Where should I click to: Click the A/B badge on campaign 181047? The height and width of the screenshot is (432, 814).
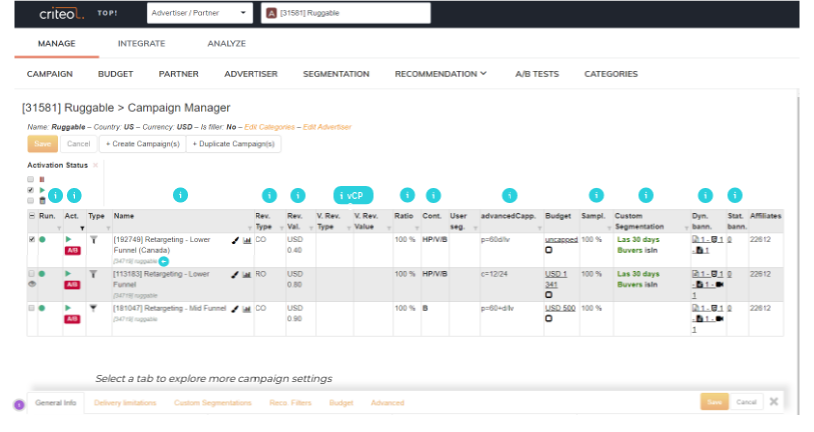(x=72, y=319)
